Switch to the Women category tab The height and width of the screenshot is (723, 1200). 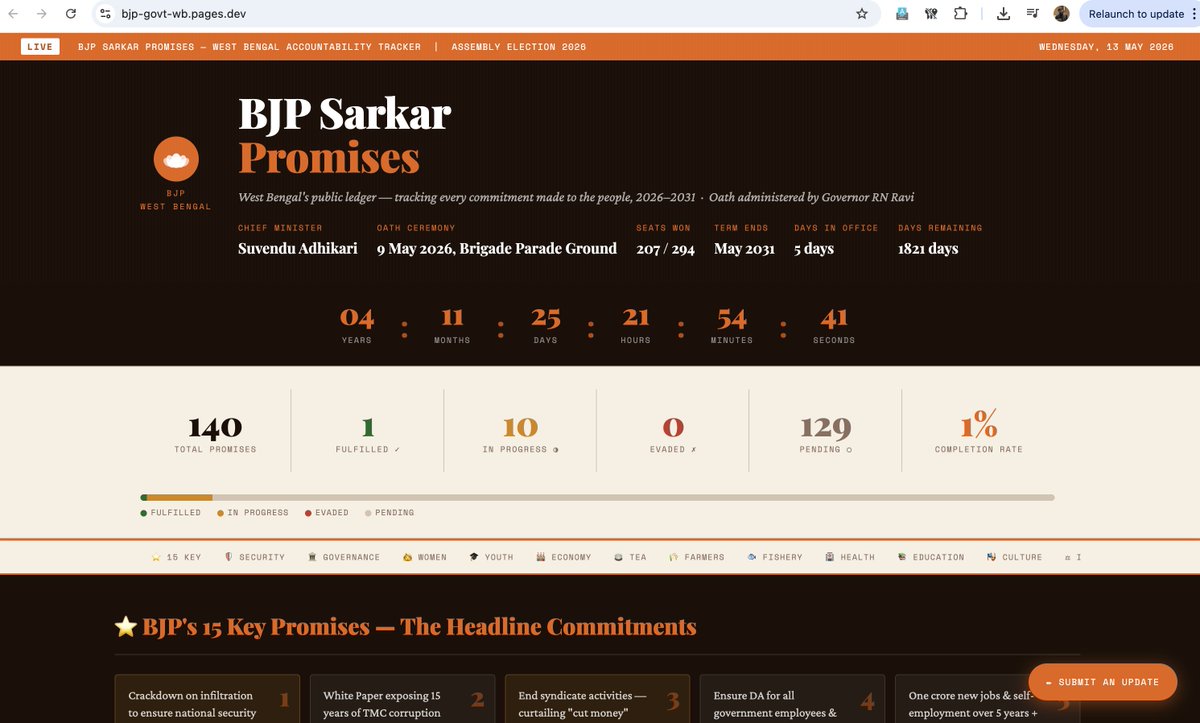point(425,557)
